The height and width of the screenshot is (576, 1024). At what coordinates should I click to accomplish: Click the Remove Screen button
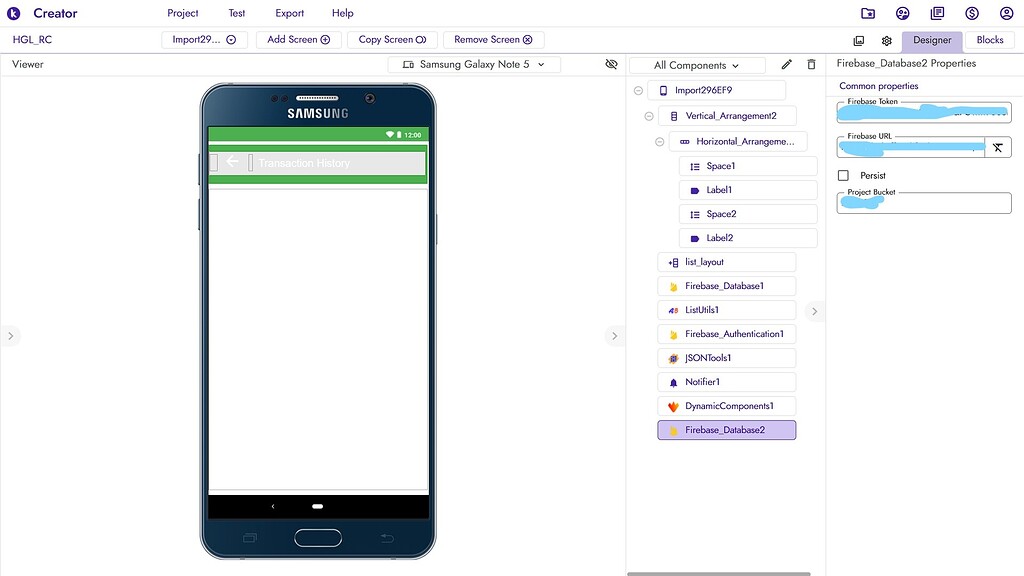(493, 39)
